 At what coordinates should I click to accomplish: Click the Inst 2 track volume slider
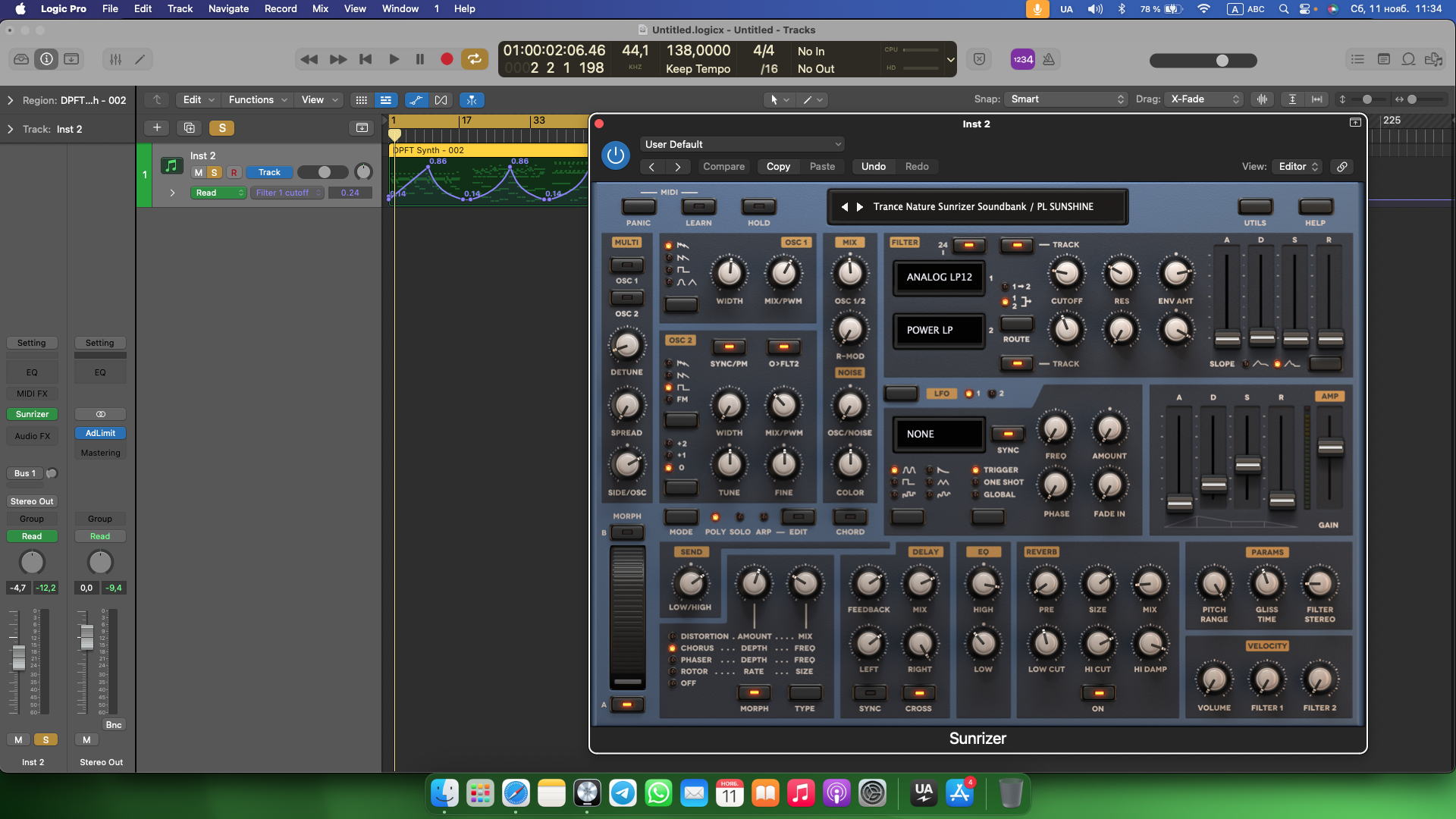click(322, 172)
